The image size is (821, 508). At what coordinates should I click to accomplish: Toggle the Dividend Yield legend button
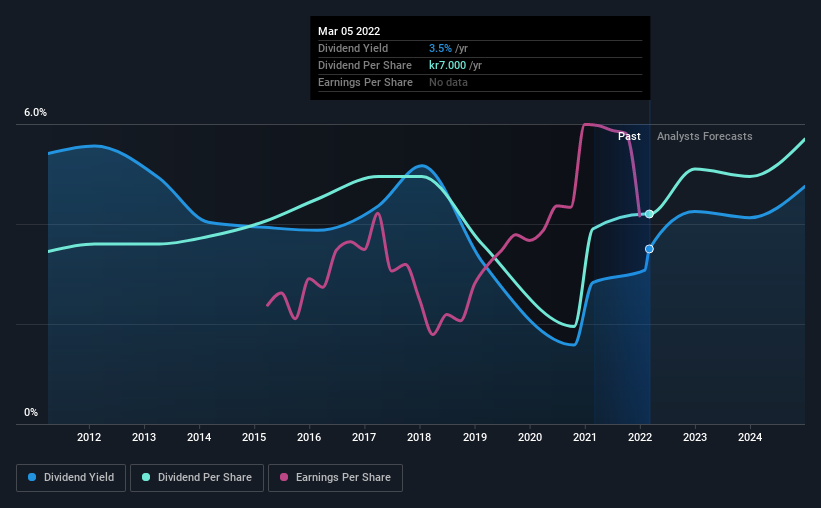pyautogui.click(x=71, y=478)
